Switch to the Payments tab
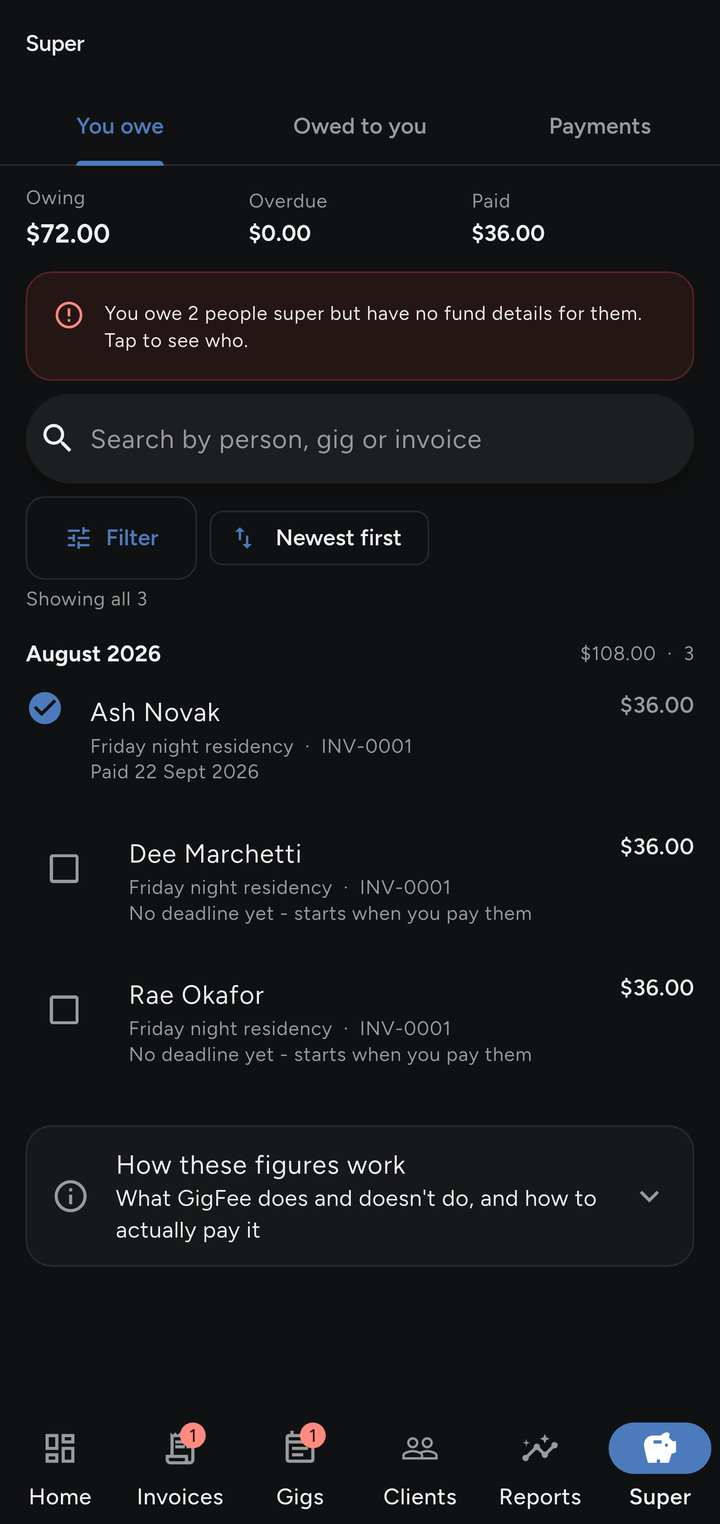The image size is (720, 1524). click(x=600, y=126)
